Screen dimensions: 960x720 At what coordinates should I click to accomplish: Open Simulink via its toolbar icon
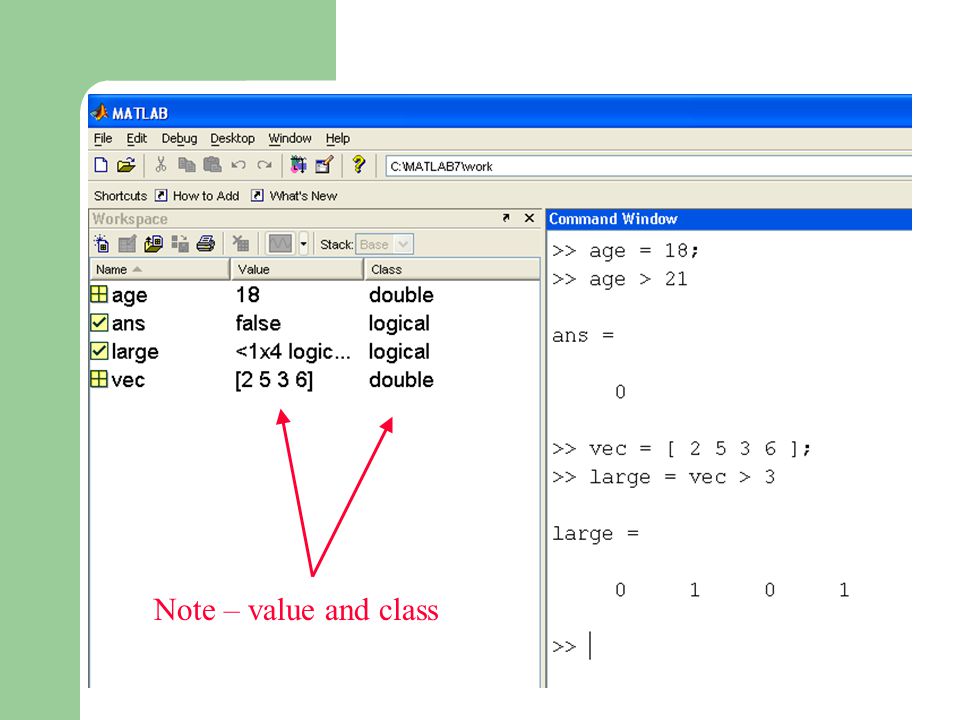298,165
